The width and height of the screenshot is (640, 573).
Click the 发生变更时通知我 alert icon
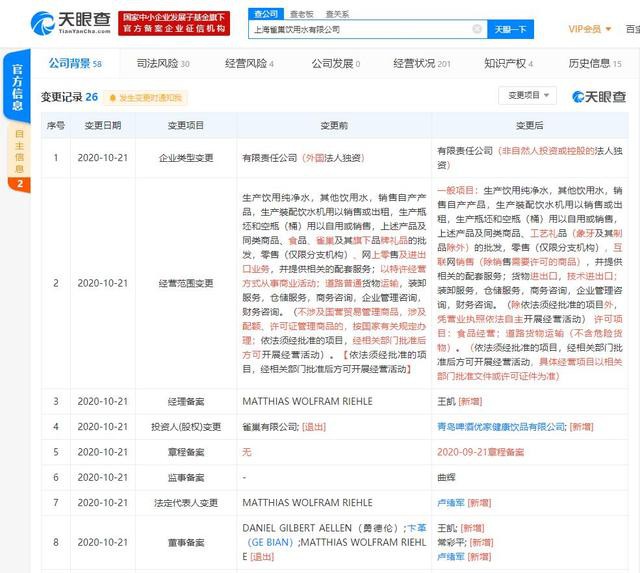coord(111,98)
